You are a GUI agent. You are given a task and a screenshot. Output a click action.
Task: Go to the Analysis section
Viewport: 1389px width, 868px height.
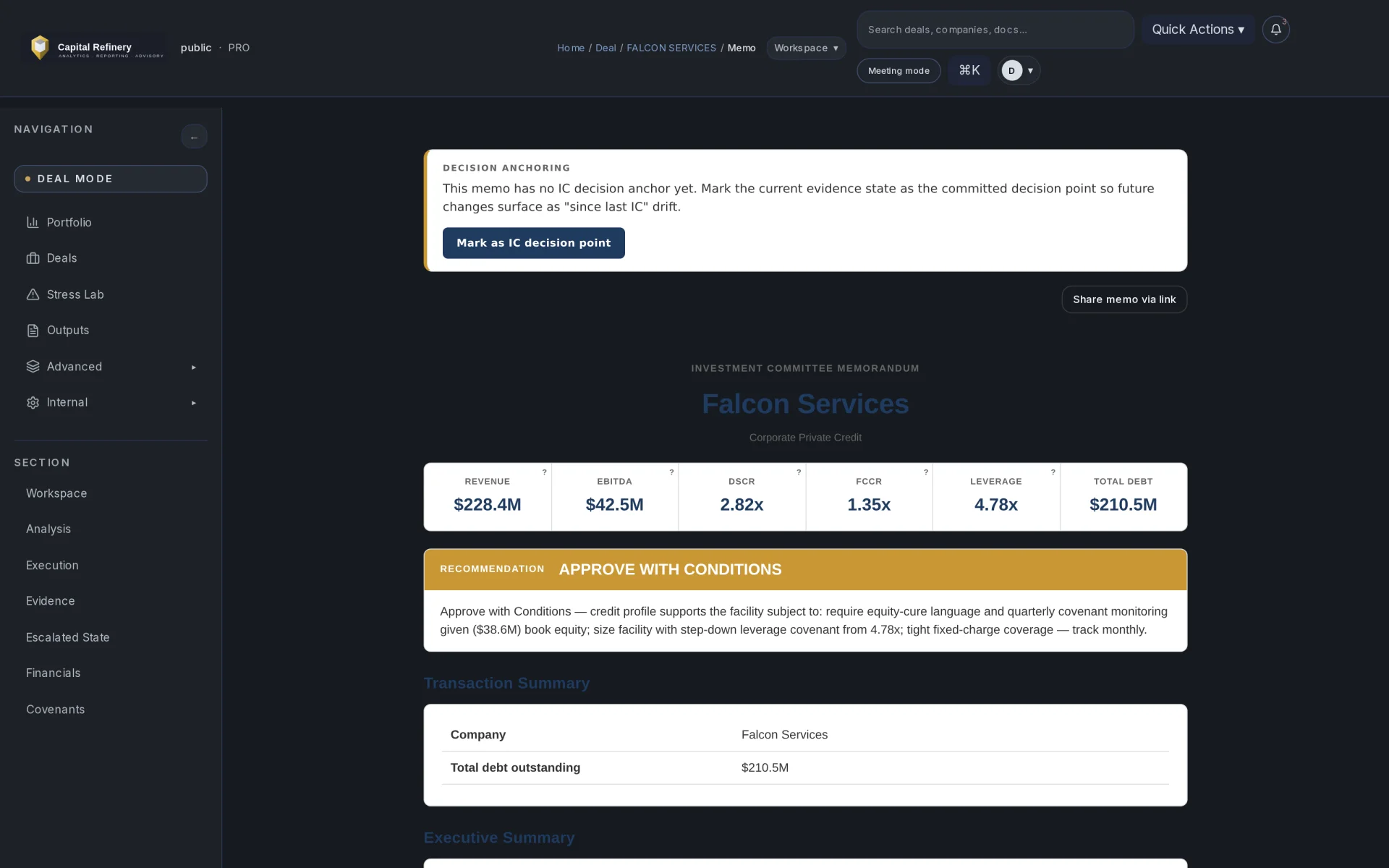click(x=48, y=529)
